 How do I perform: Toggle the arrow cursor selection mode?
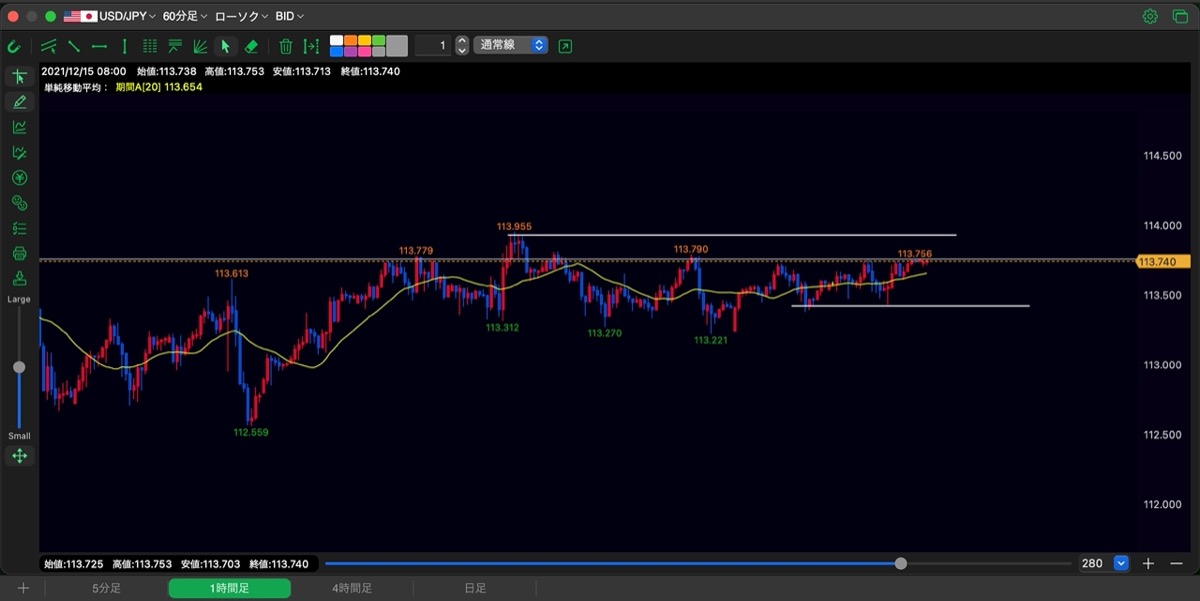(x=226, y=46)
